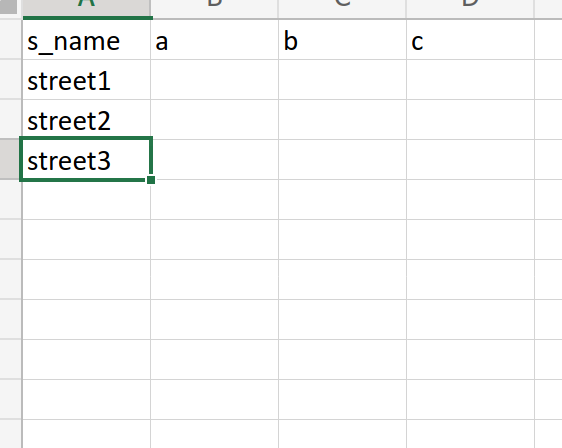Select the empty cell right of street3
Image resolution: width=562 pixels, height=448 pixels.
tap(214, 159)
